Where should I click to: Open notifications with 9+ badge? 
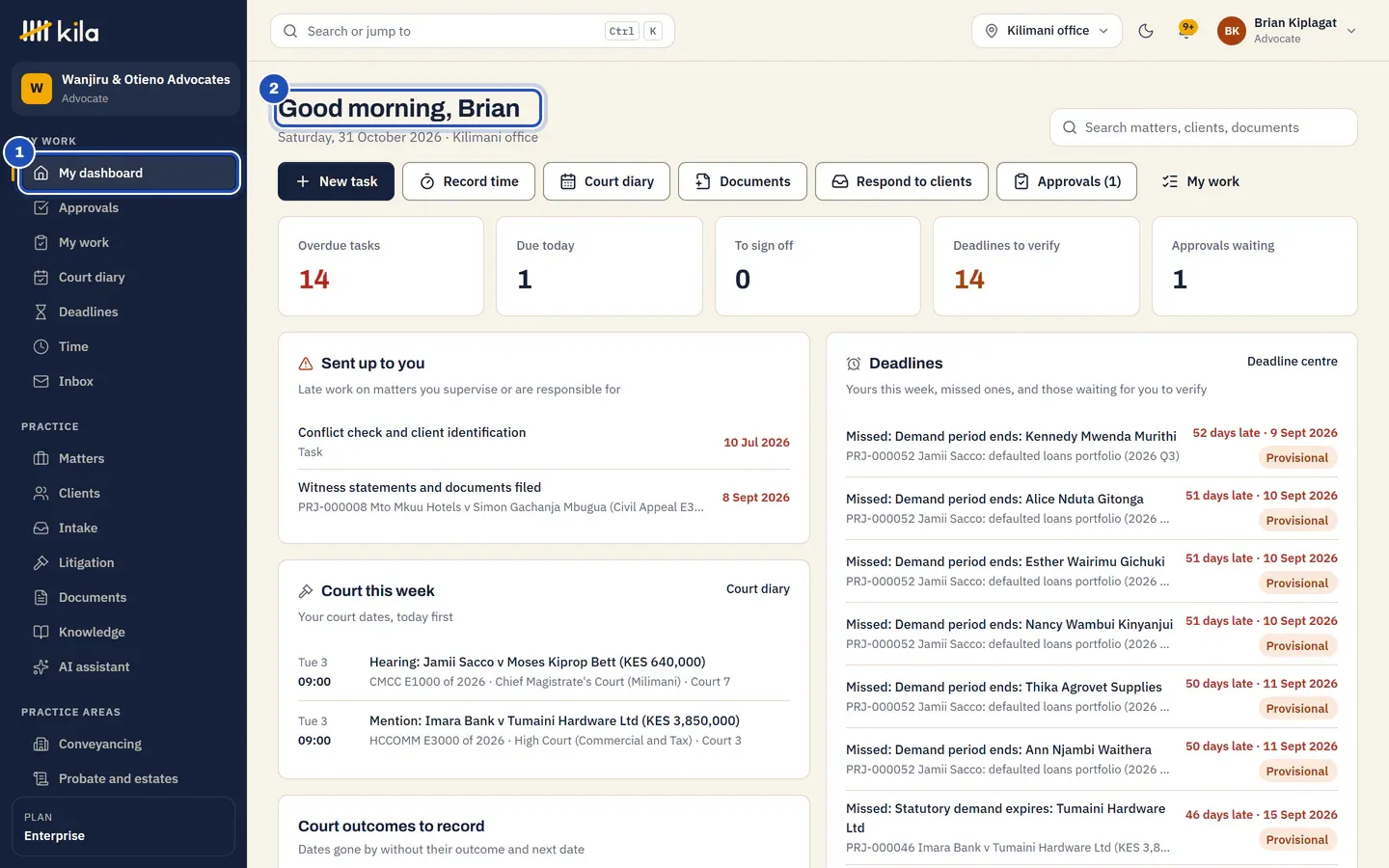point(1187,30)
